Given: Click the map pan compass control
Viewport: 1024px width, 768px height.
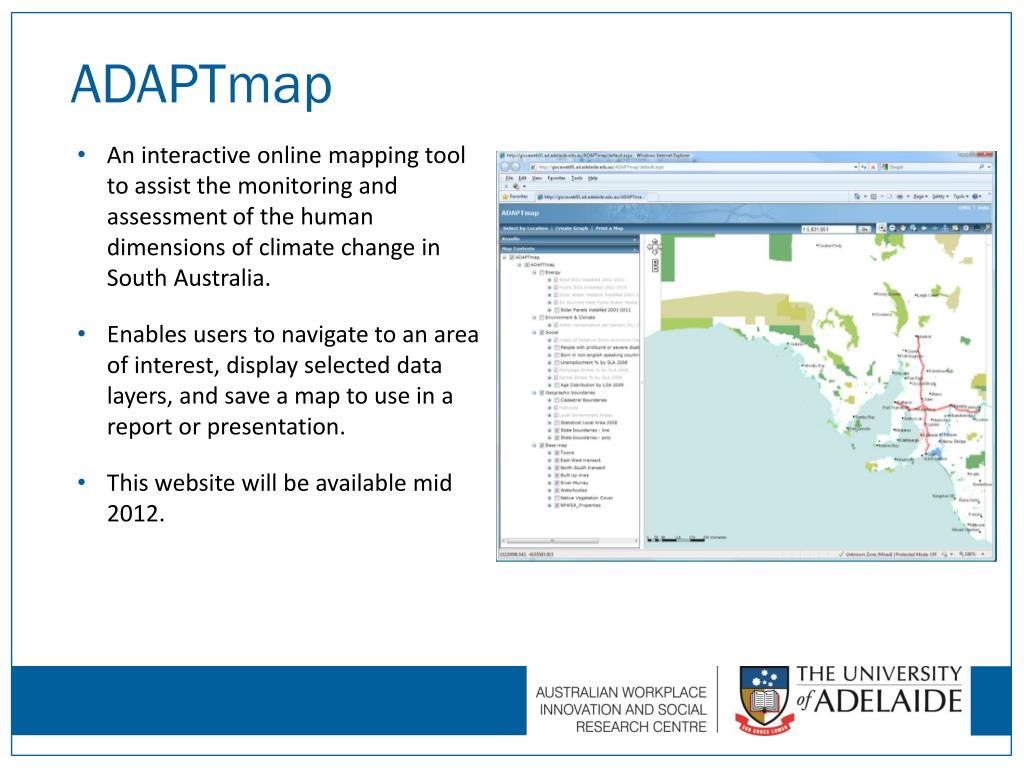Looking at the screenshot, I should tap(654, 247).
